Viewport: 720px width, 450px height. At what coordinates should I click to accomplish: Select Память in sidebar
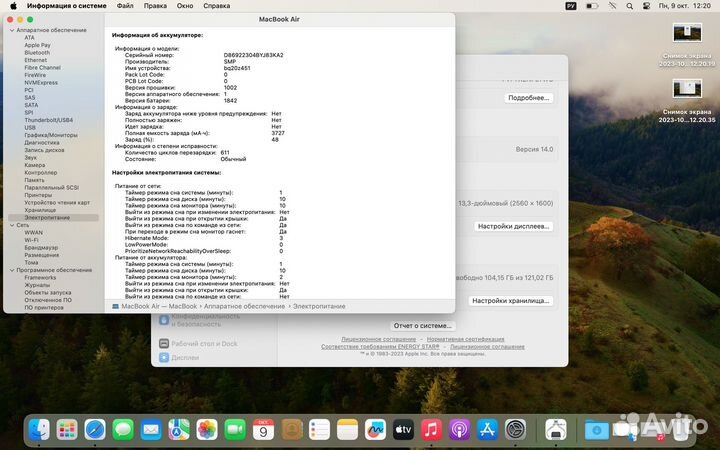point(34,180)
